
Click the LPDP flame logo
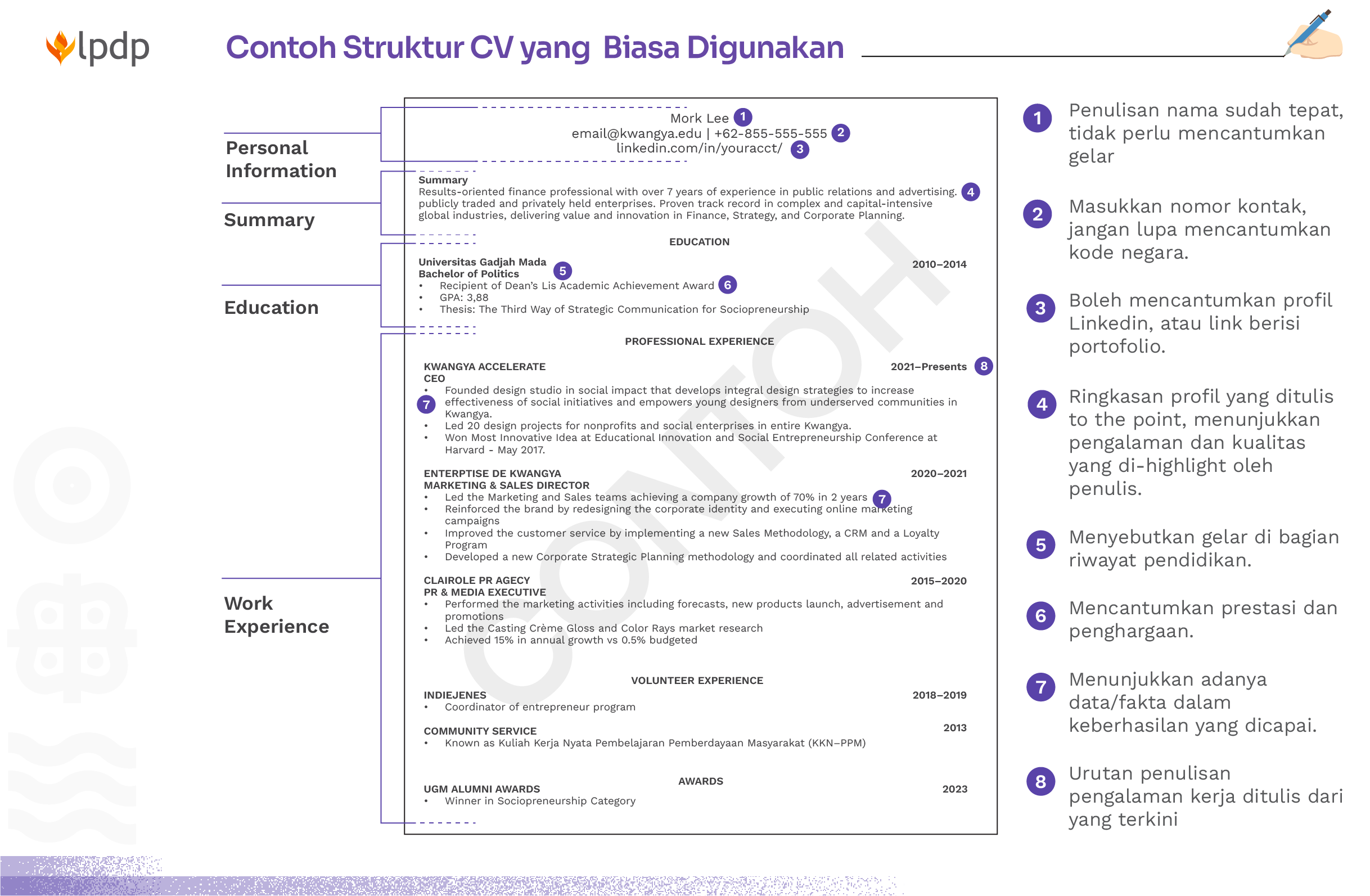click(x=60, y=47)
